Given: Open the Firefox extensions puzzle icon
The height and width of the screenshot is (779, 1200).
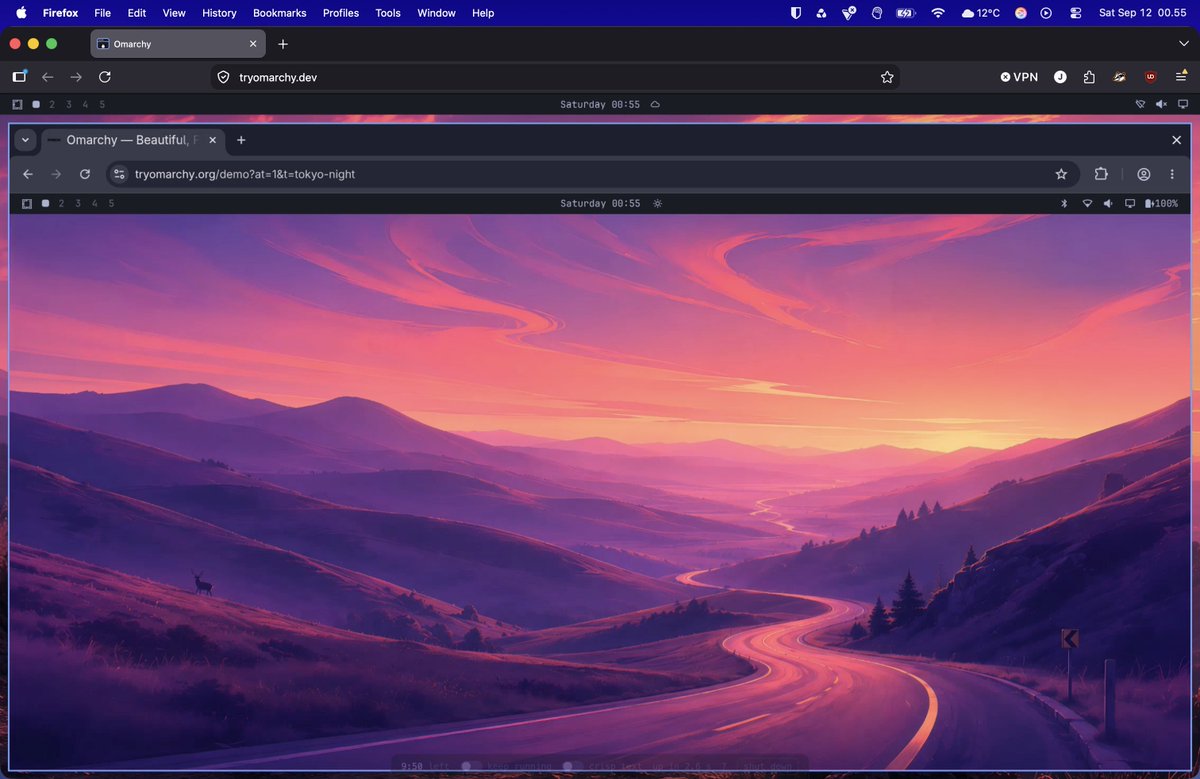Looking at the screenshot, I should (1089, 77).
